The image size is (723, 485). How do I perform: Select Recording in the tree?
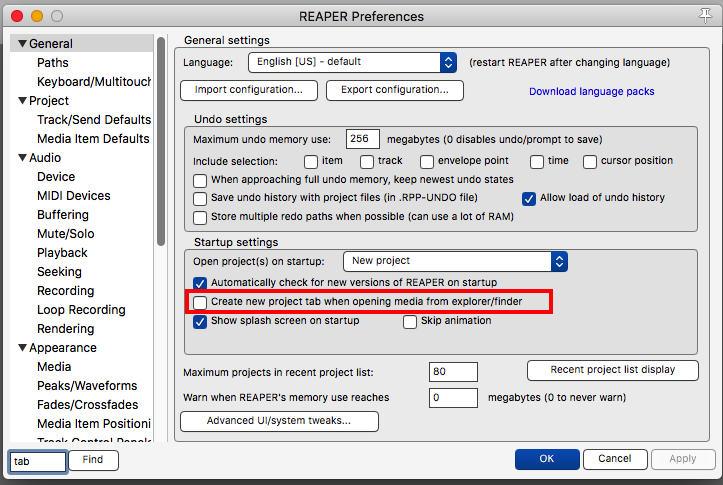point(65,291)
